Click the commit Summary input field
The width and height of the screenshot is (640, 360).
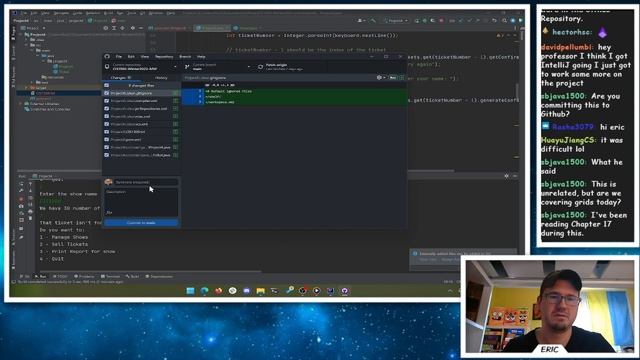pos(147,182)
